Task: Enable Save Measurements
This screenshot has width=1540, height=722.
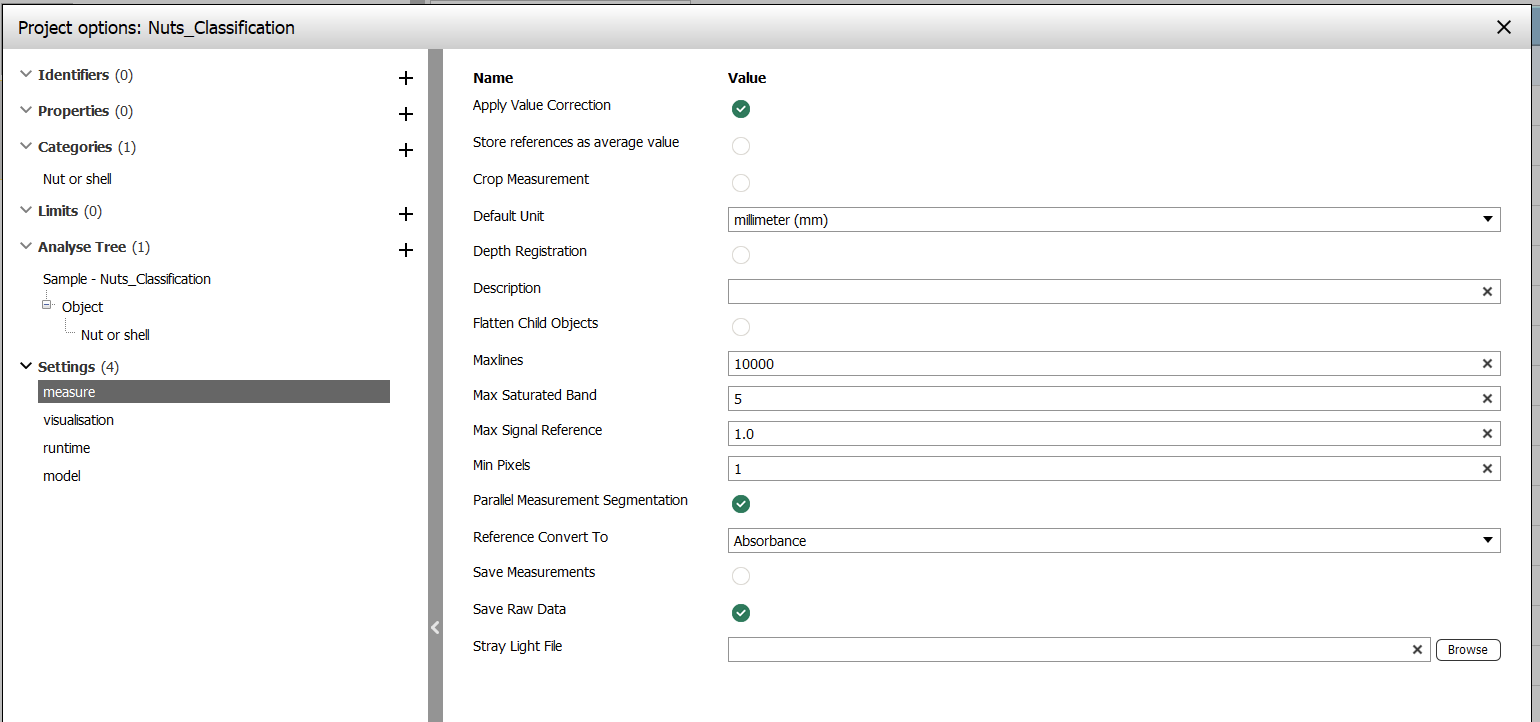Action: [x=741, y=576]
